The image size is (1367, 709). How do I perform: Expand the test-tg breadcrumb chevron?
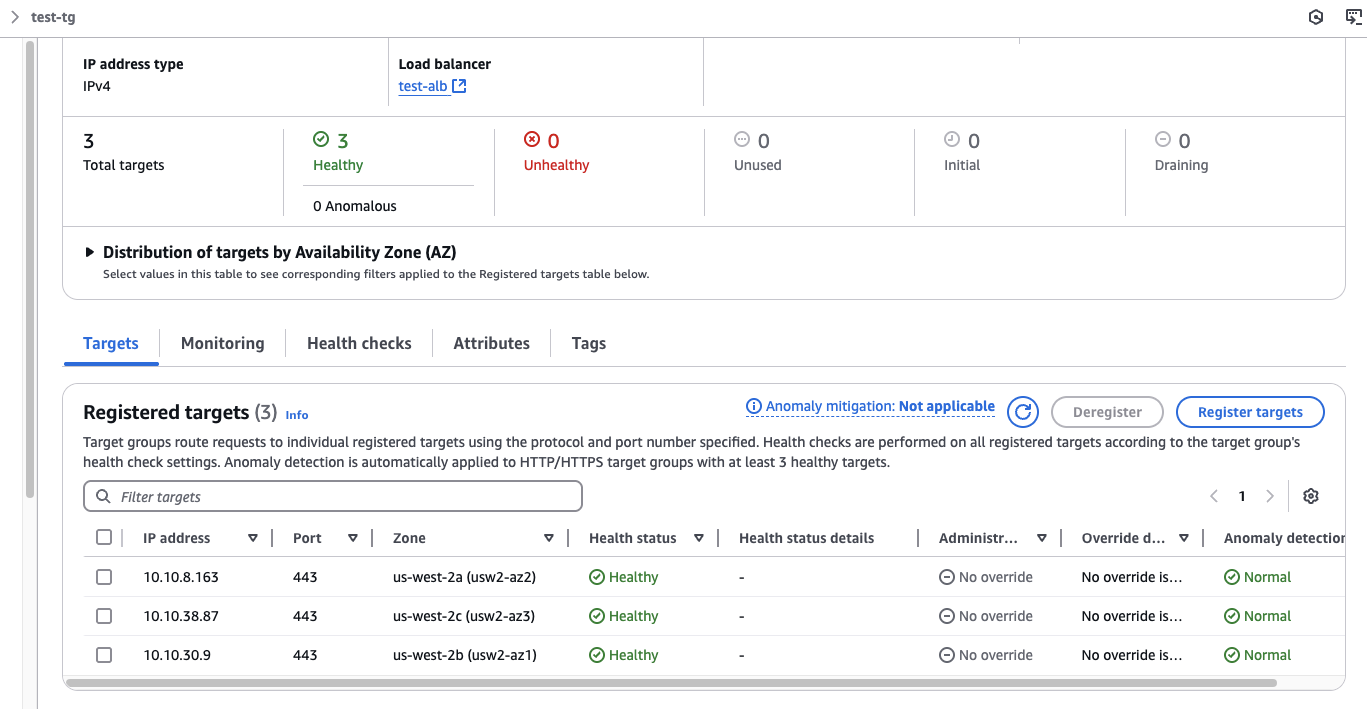click(15, 17)
